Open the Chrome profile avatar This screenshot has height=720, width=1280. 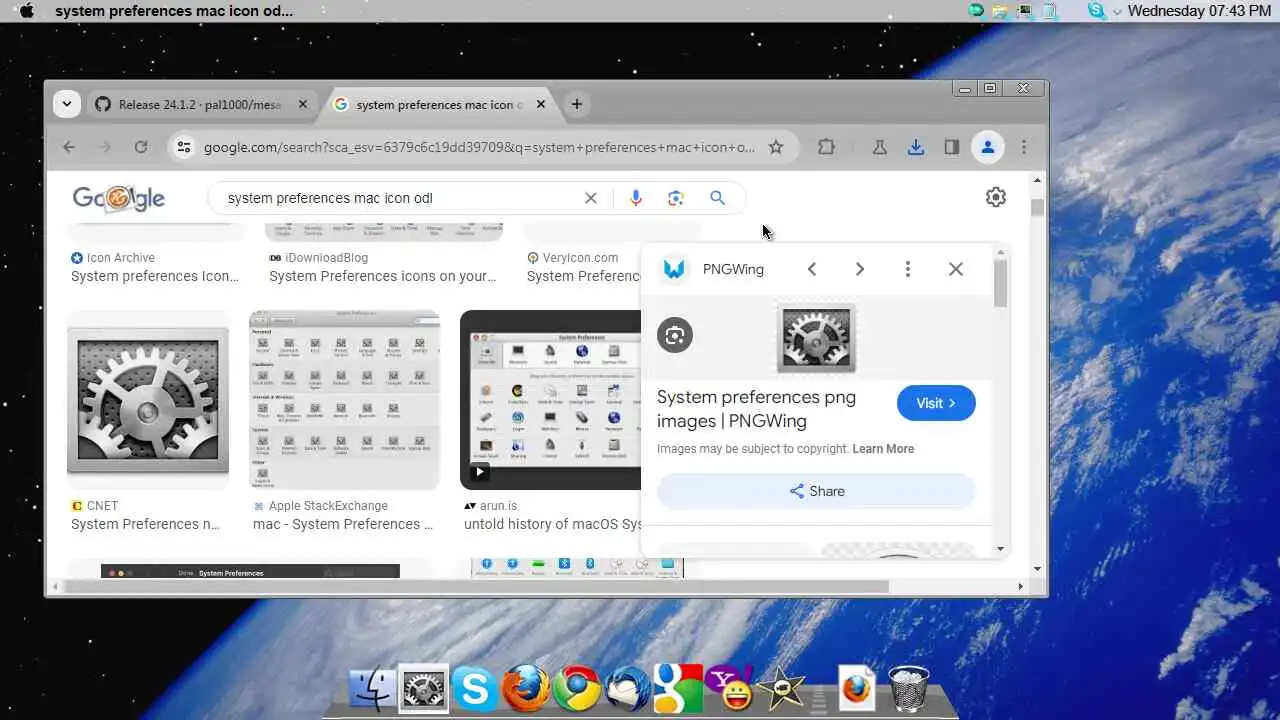click(988, 147)
